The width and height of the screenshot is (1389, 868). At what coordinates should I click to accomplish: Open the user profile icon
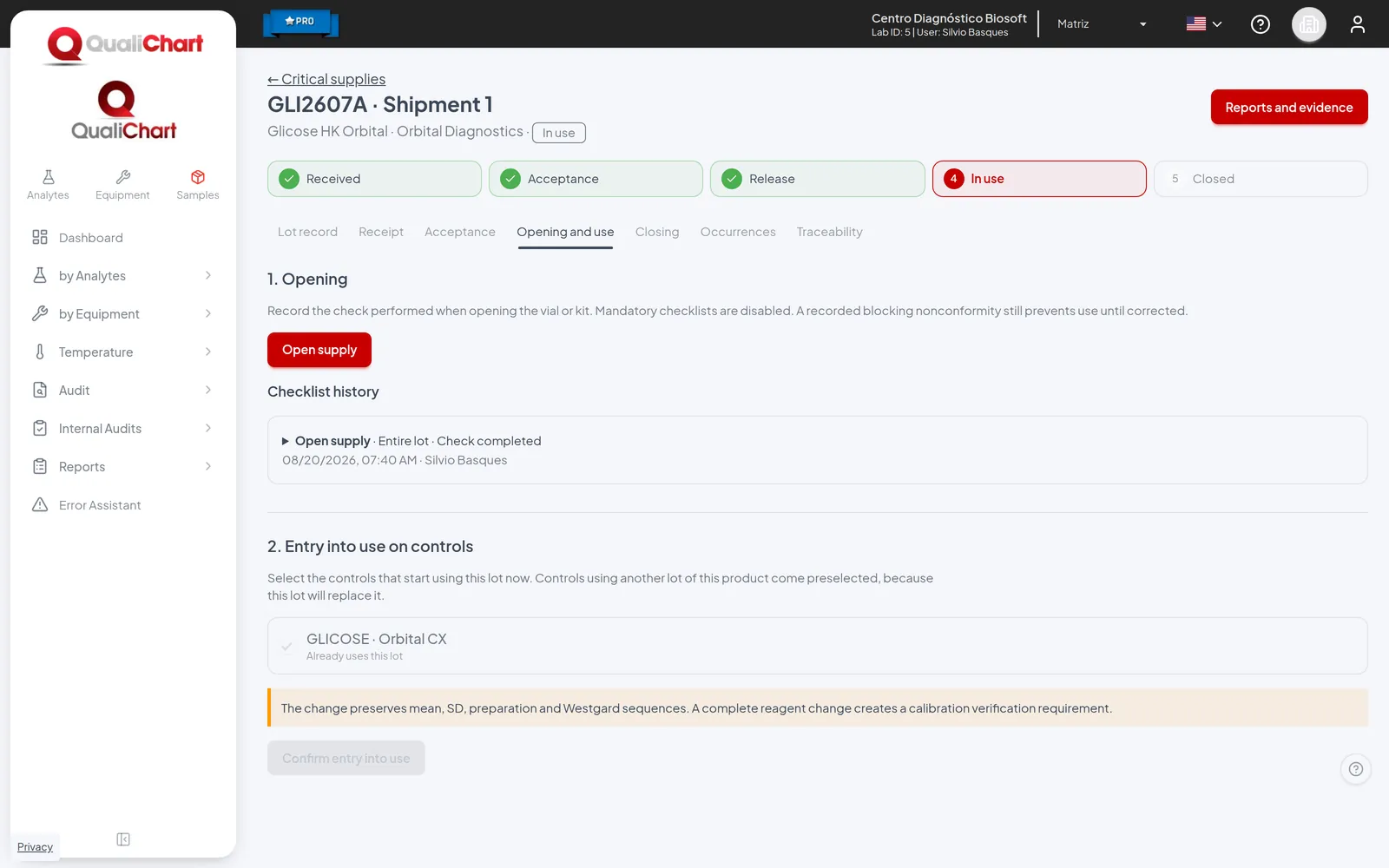(x=1358, y=24)
